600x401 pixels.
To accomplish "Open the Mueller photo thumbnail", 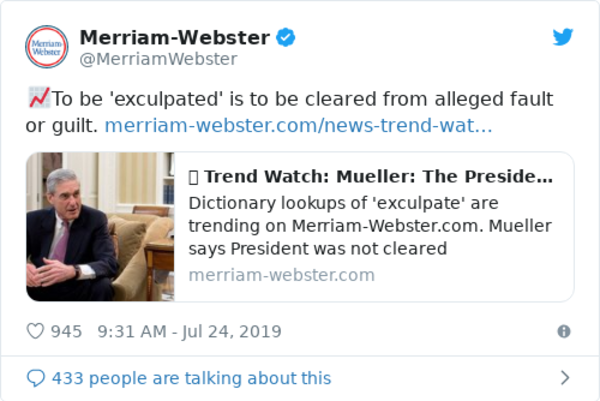I will click(100, 227).
